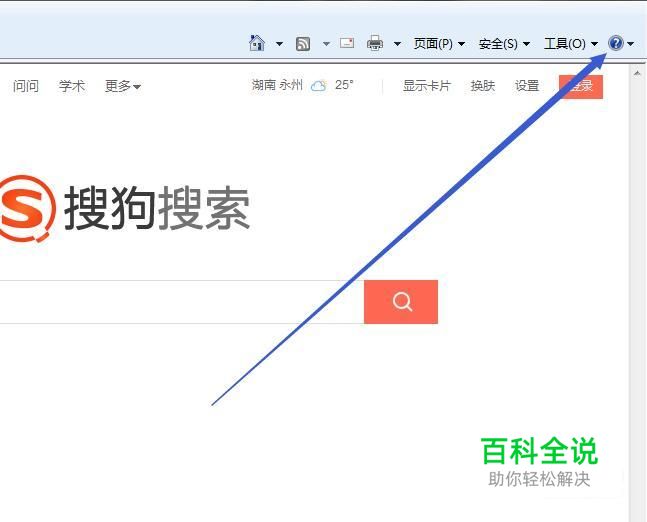Open the 页面(P) menu
Image resolution: width=647 pixels, height=522 pixels.
439,43
